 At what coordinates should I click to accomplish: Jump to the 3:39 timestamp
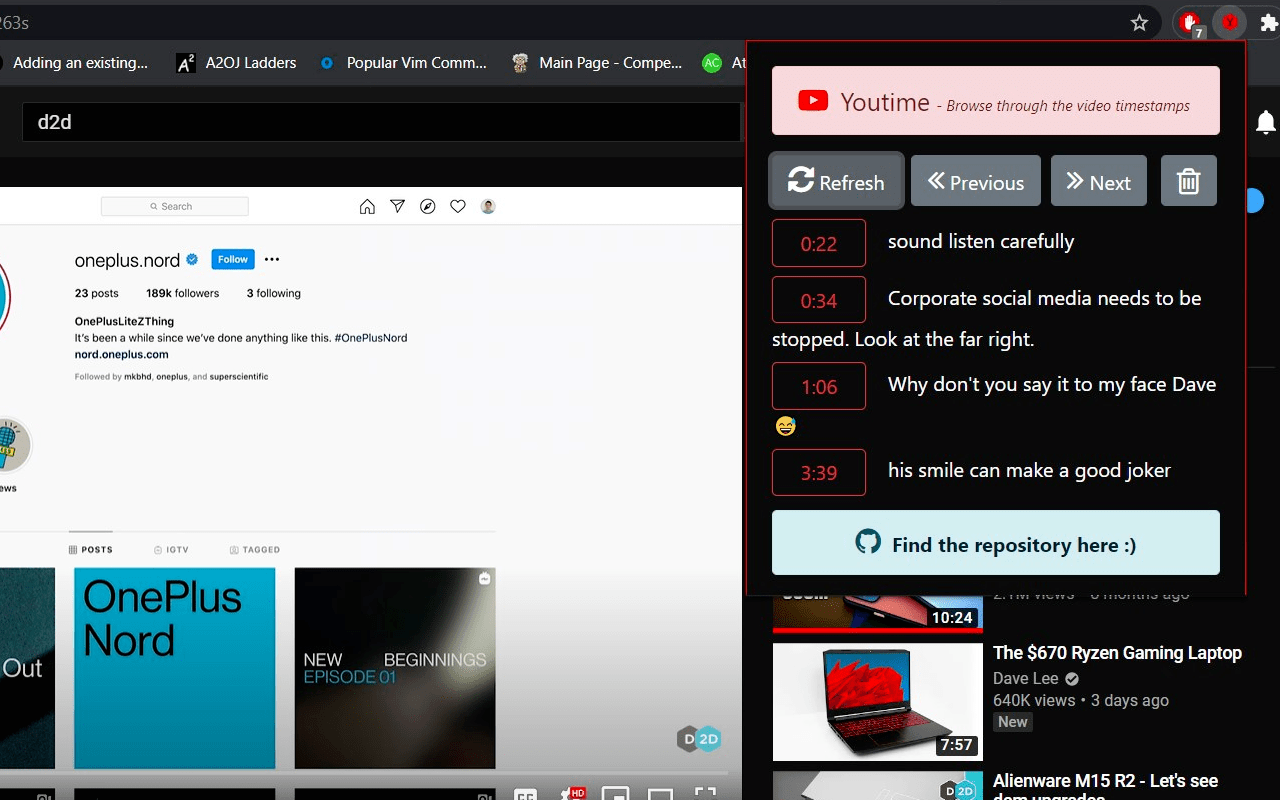(819, 472)
